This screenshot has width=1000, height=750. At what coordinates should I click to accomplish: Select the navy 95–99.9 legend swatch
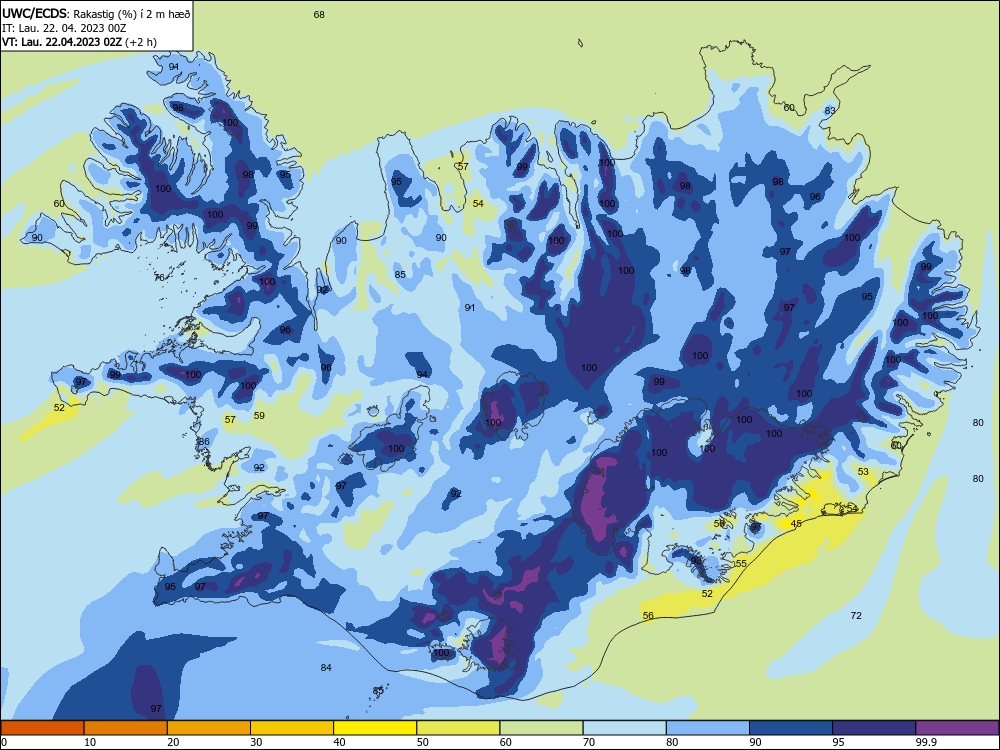pos(874,728)
